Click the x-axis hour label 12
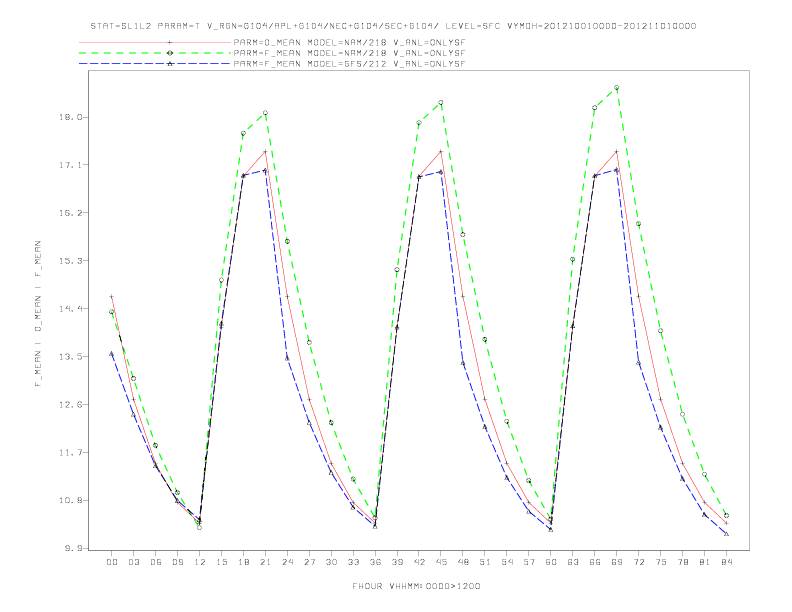The width and height of the screenshot is (792, 612). pyautogui.click(x=200, y=562)
